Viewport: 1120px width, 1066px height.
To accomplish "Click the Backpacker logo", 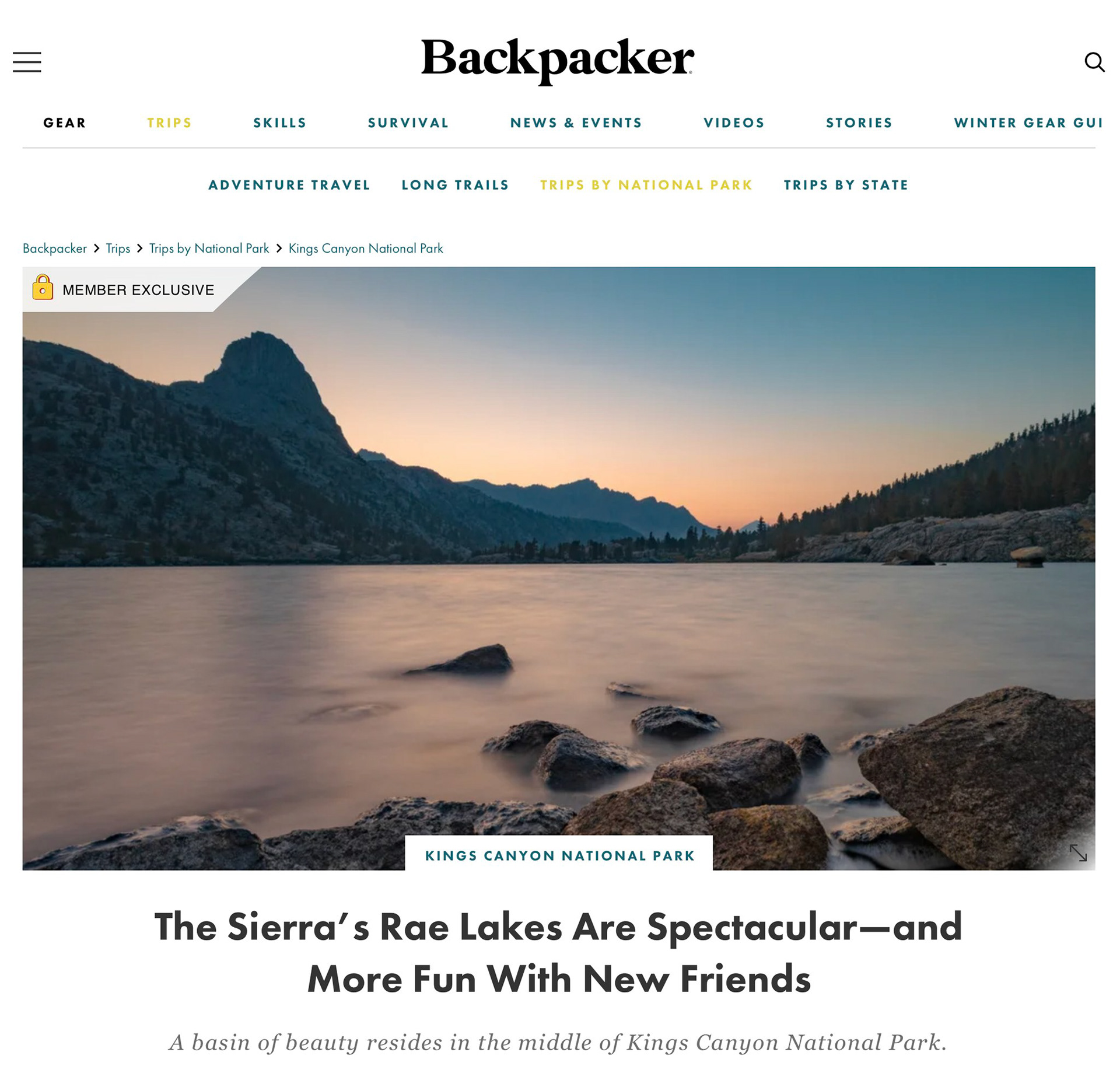I will 558,62.
